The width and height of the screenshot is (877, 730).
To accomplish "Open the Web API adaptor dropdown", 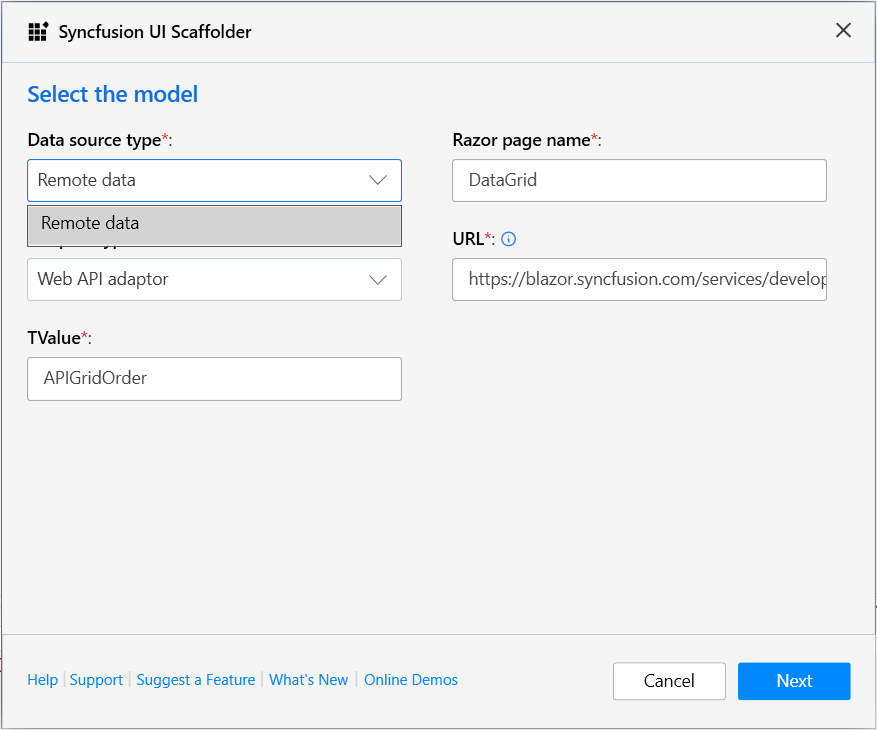I will pos(214,279).
